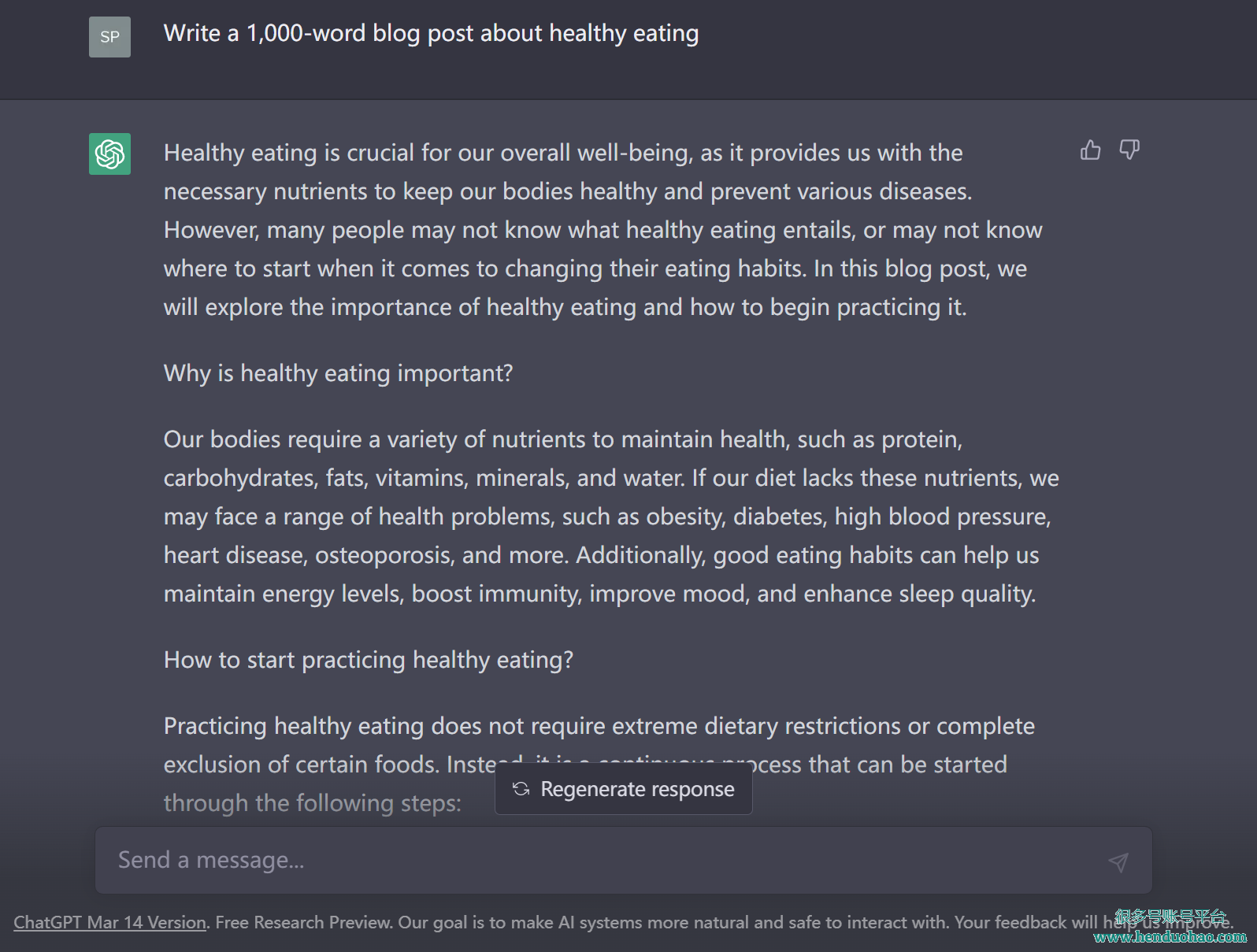Image resolution: width=1257 pixels, height=952 pixels.
Task: Give the response a thumbs up
Action: point(1091,150)
